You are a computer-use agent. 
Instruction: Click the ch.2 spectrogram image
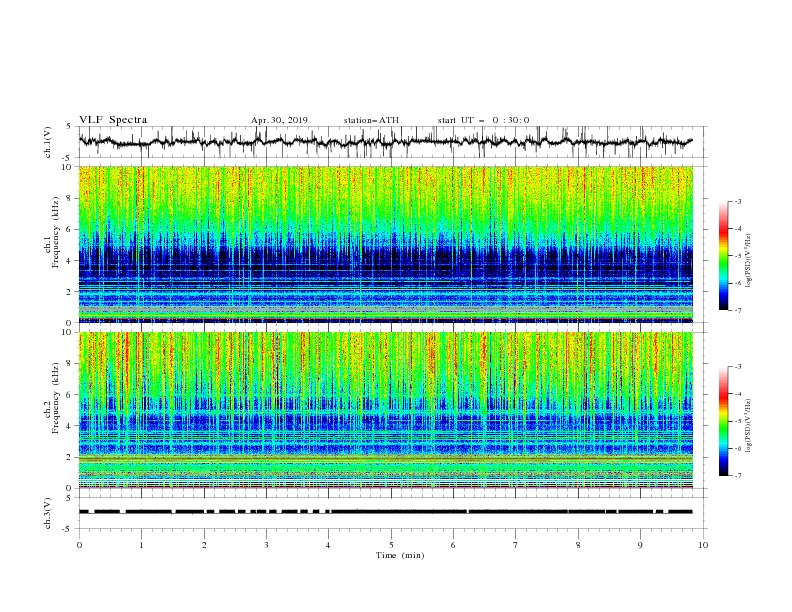point(386,410)
